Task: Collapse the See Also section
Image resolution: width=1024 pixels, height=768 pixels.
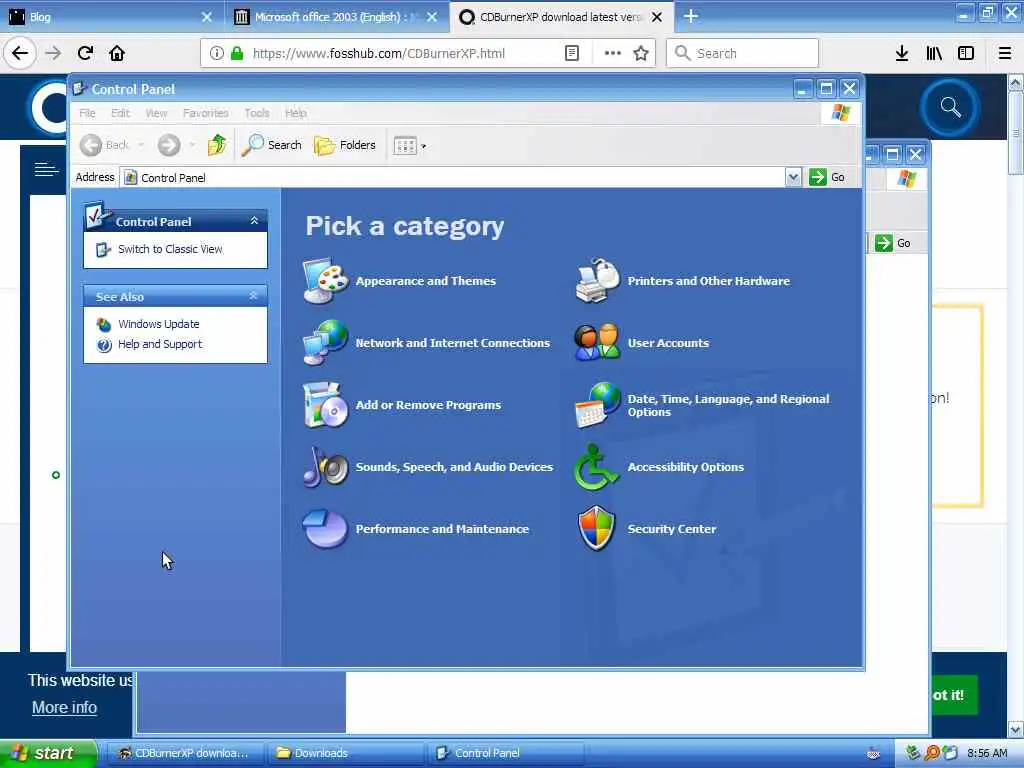Action: (x=253, y=296)
